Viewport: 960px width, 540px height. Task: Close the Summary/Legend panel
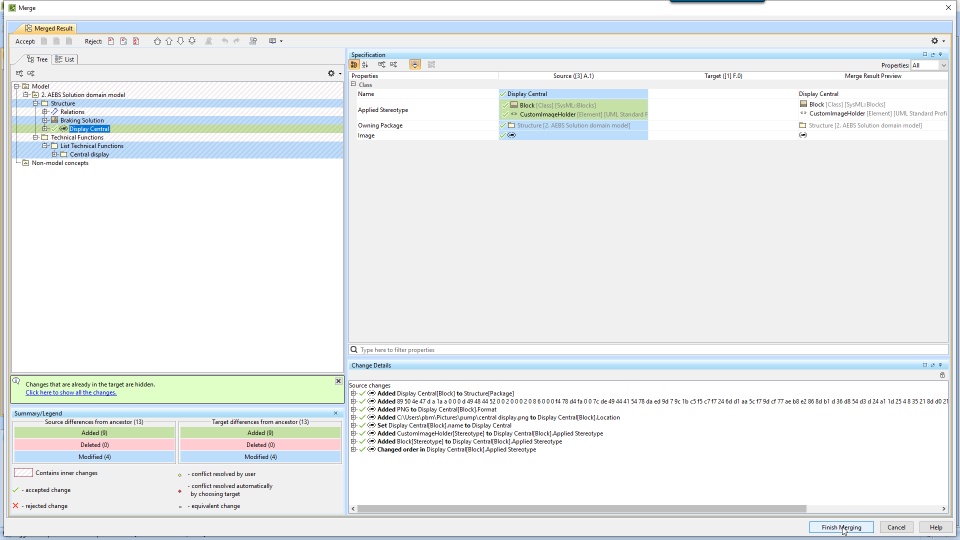pos(336,413)
